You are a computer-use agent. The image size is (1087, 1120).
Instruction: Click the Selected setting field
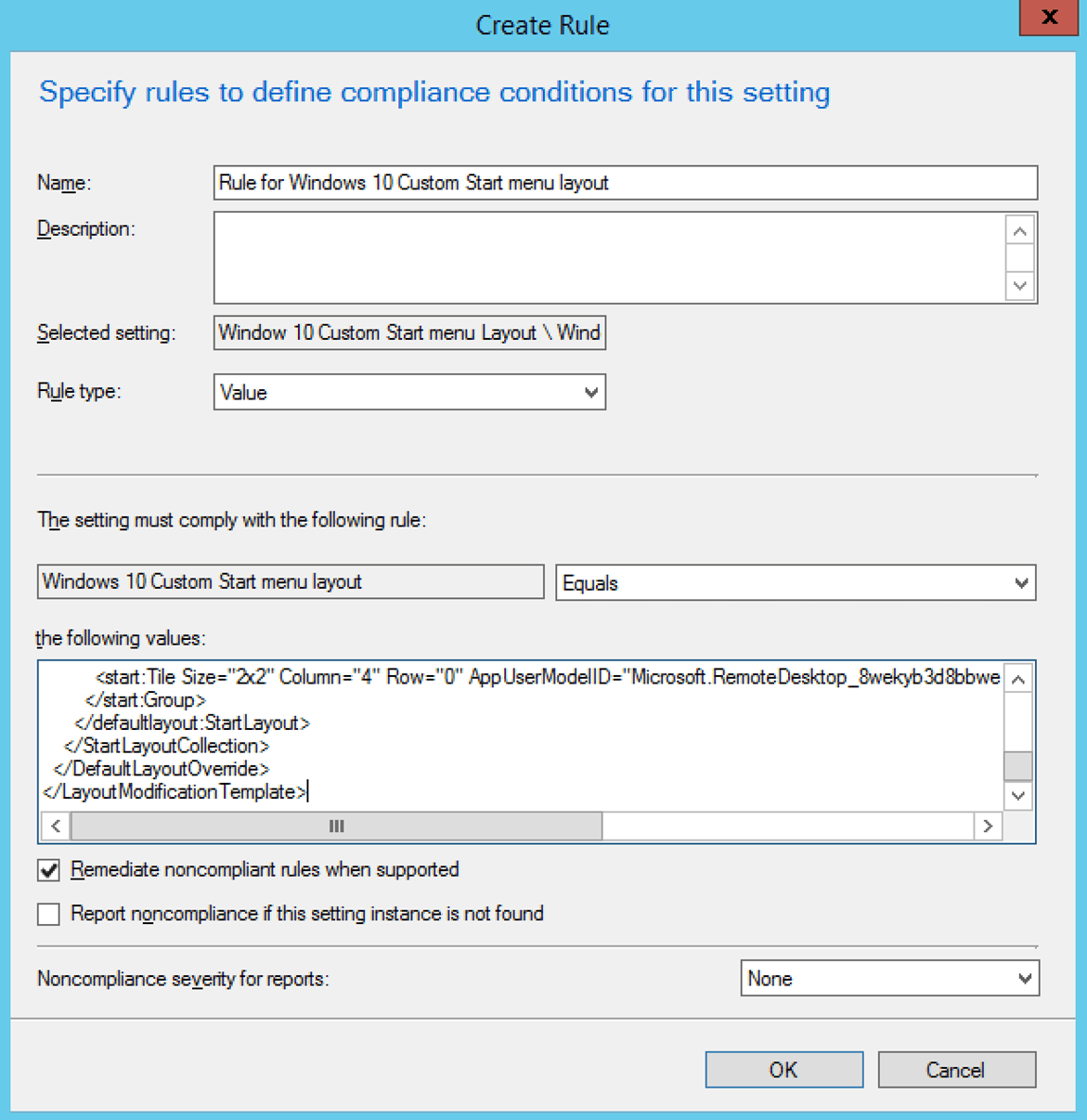click(409, 333)
